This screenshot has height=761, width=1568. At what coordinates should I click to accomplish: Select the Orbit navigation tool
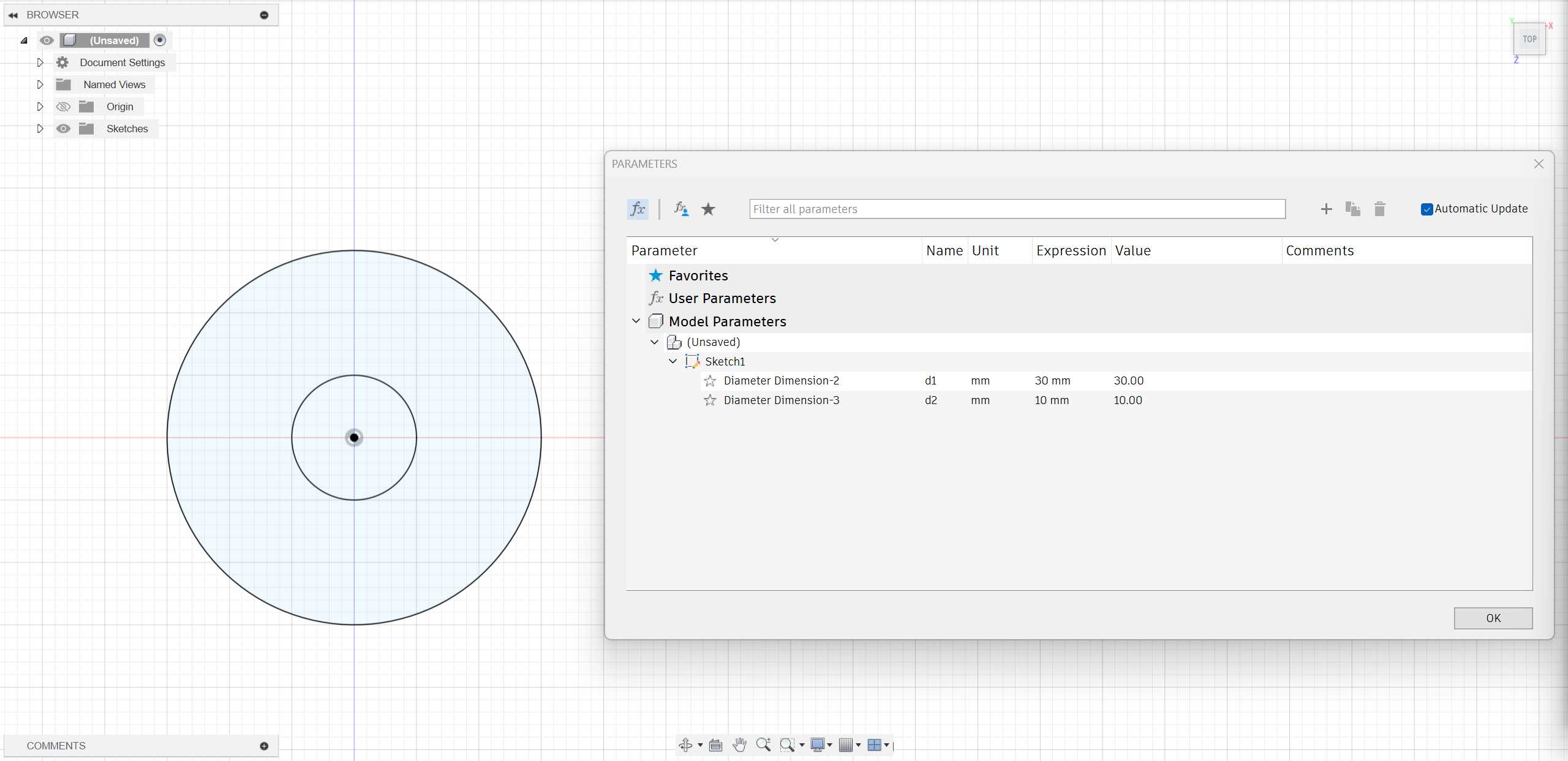685,744
